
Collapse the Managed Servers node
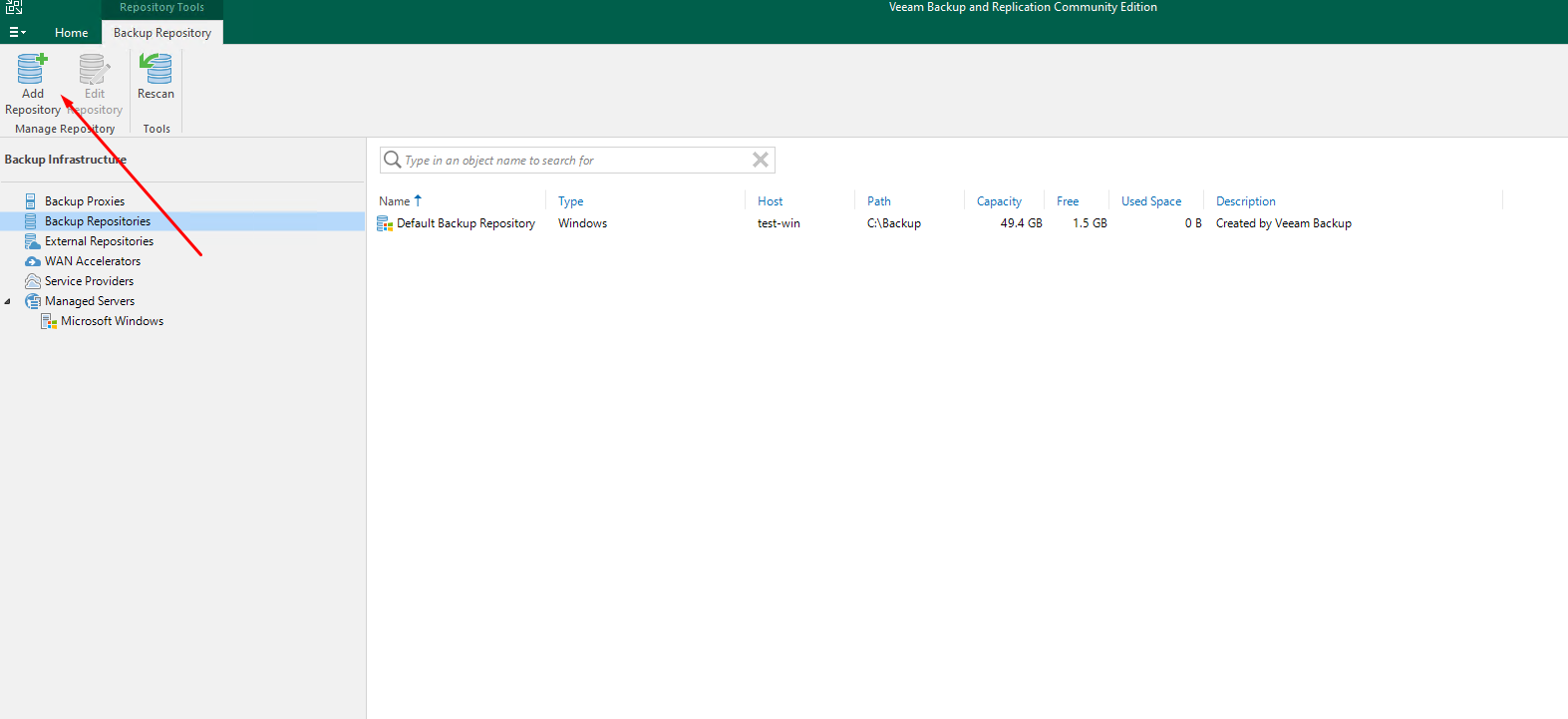coord(8,301)
